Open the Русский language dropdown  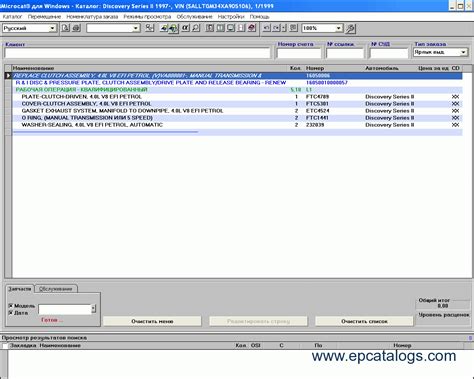click(x=52, y=28)
